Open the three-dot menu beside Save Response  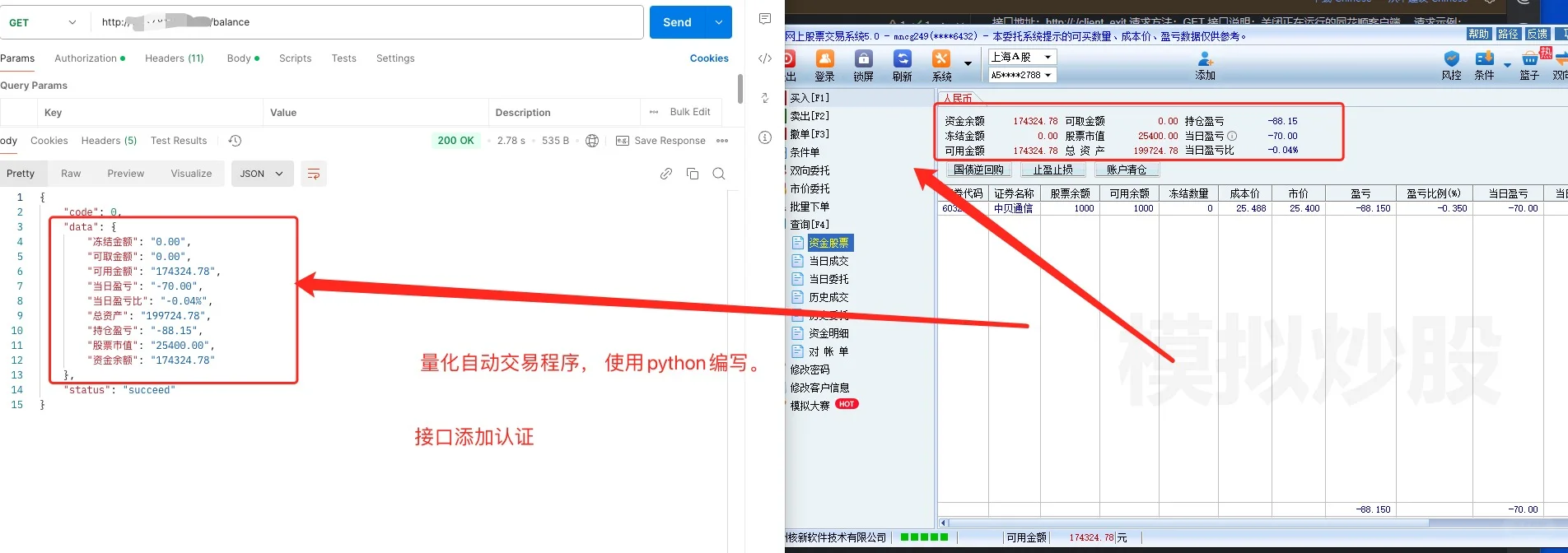pos(722,141)
